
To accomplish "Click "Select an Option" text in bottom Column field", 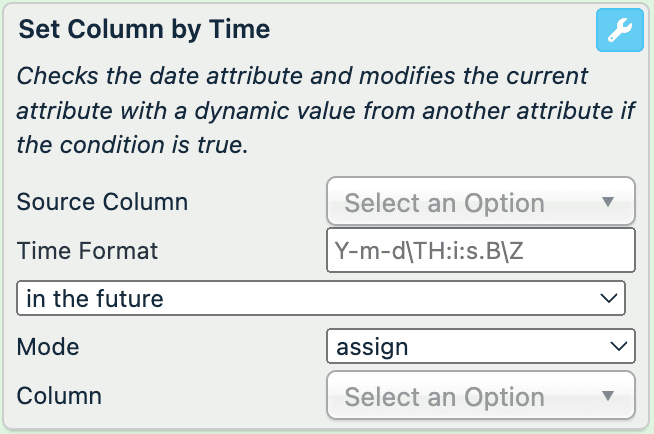I will pos(444,397).
